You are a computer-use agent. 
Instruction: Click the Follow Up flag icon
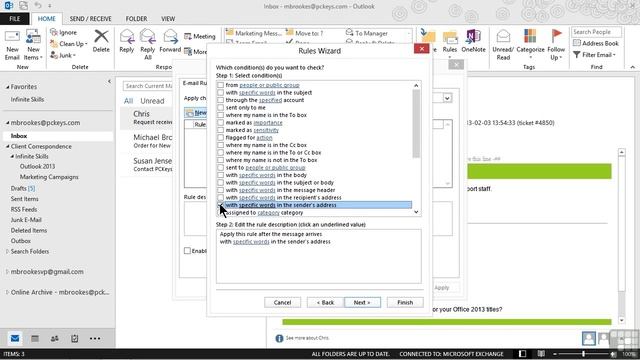click(556, 36)
